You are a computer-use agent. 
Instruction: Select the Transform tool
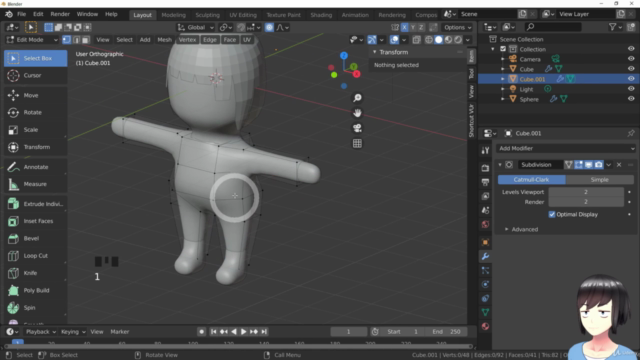(36, 147)
